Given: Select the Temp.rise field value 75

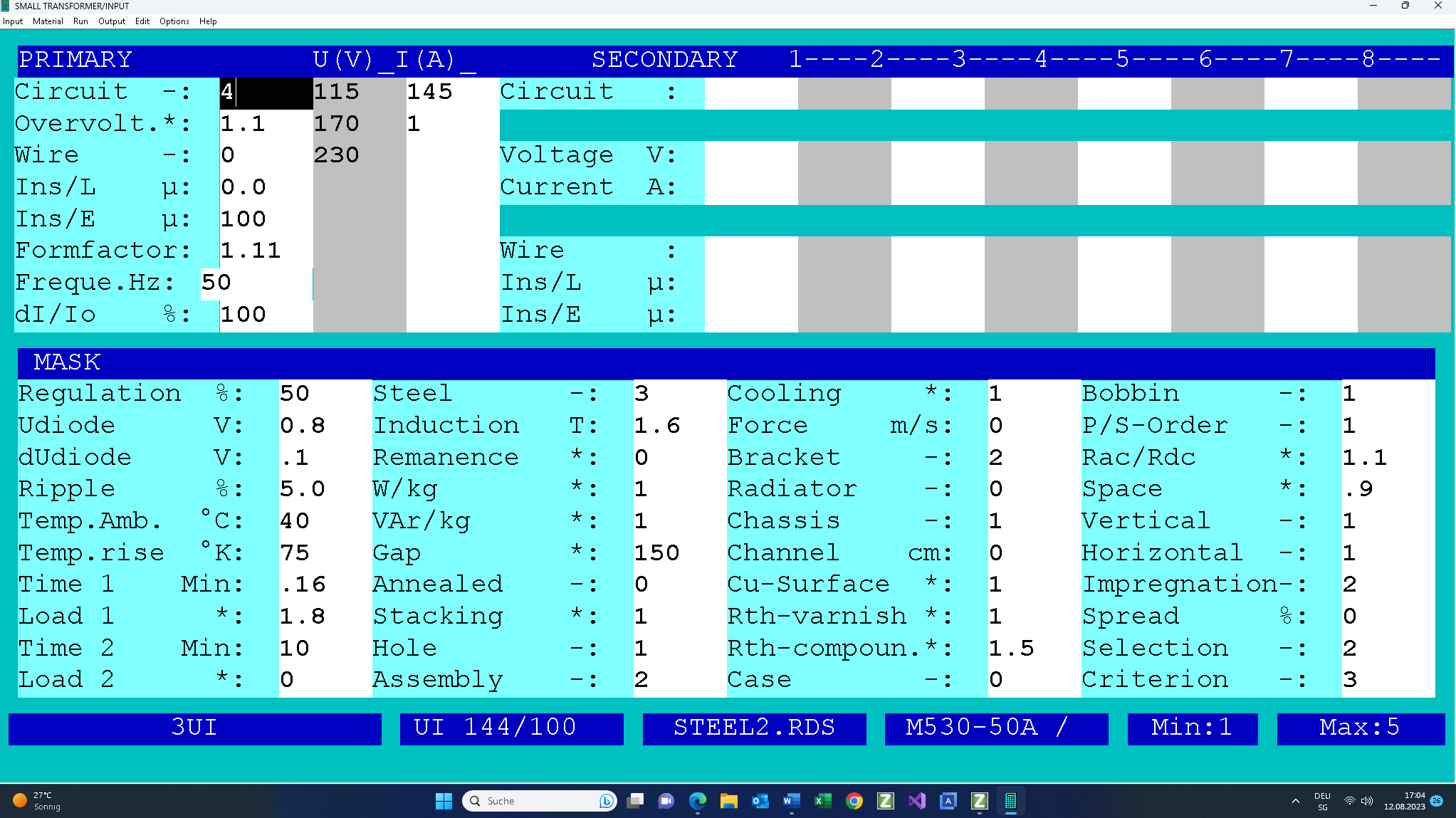Looking at the screenshot, I should pos(325,555).
